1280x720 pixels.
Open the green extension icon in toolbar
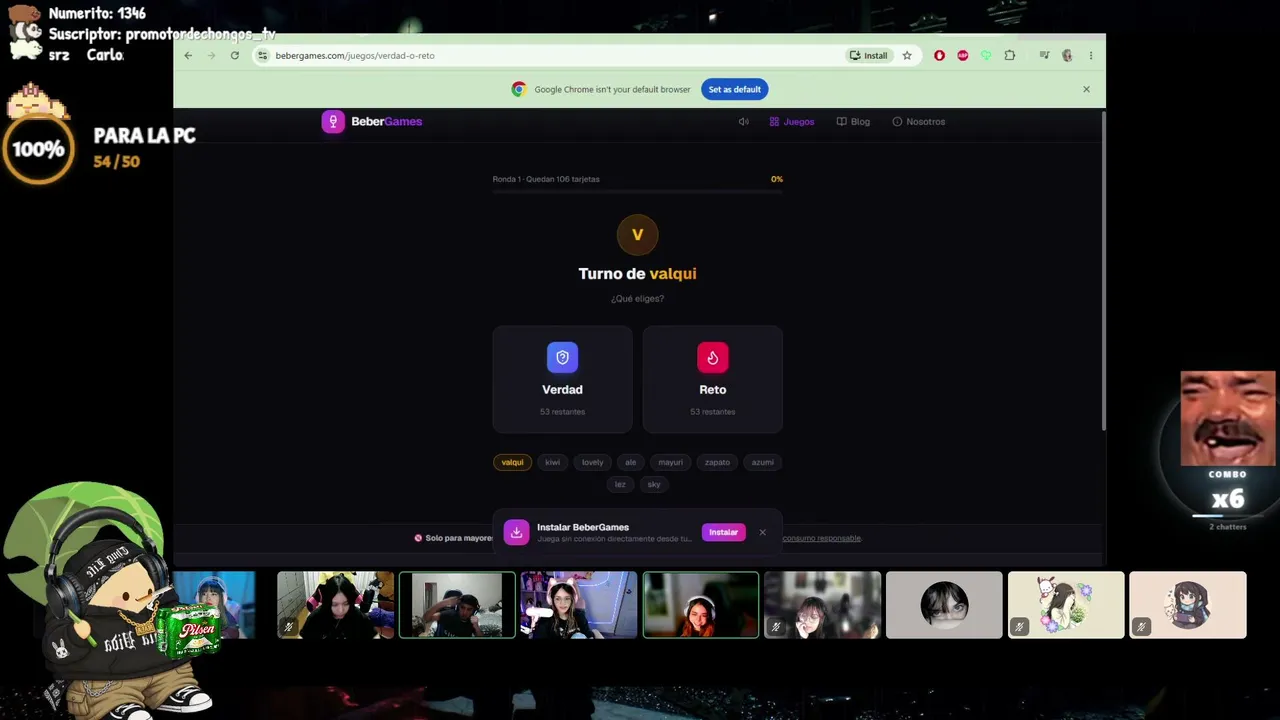(x=986, y=56)
